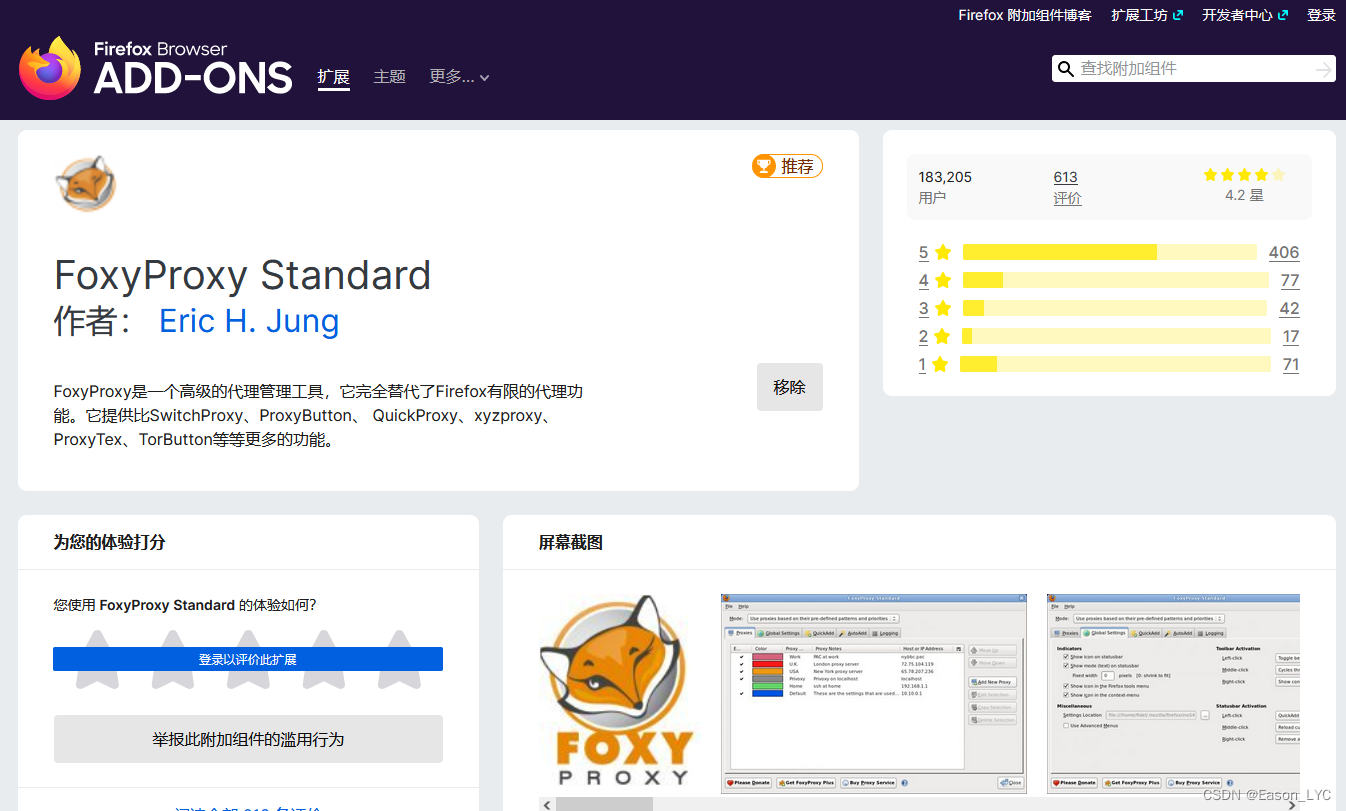Click the 4.2 星 star rating display
Screen dimensions: 1346x811
pyautogui.click(x=1244, y=175)
